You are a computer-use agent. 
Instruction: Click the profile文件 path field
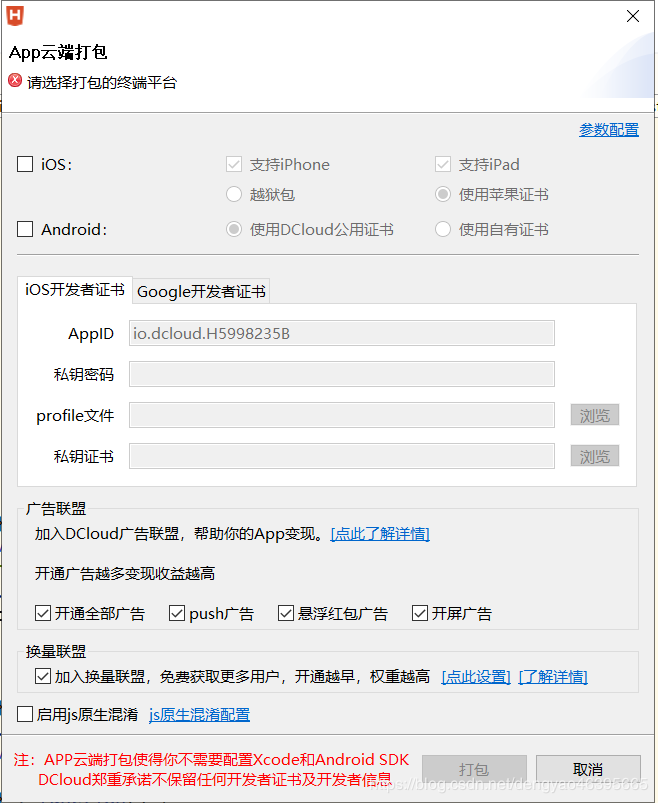[342, 415]
